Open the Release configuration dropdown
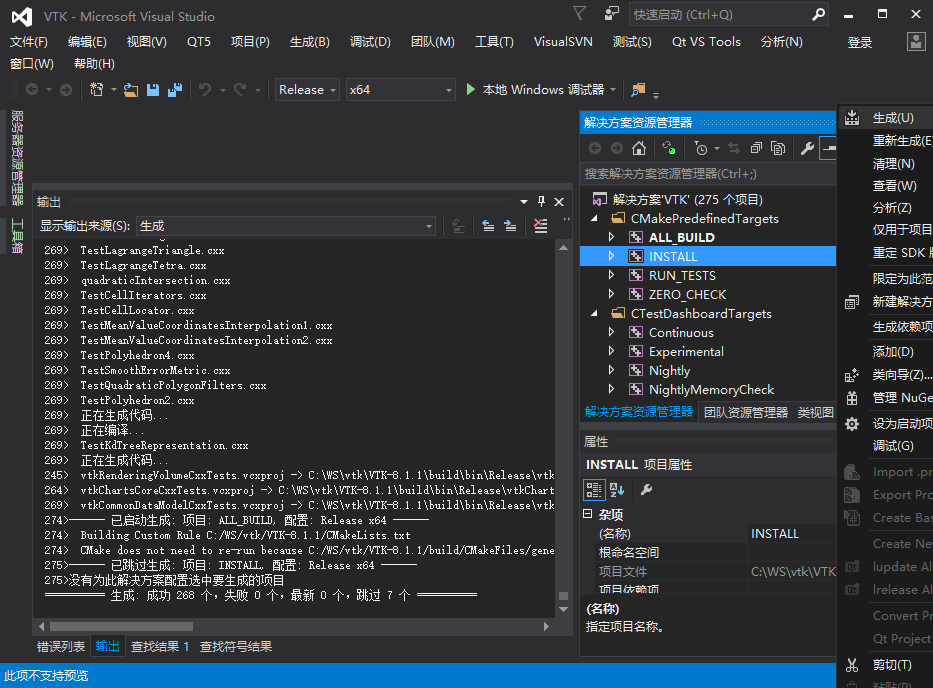933x688 pixels. click(x=307, y=90)
